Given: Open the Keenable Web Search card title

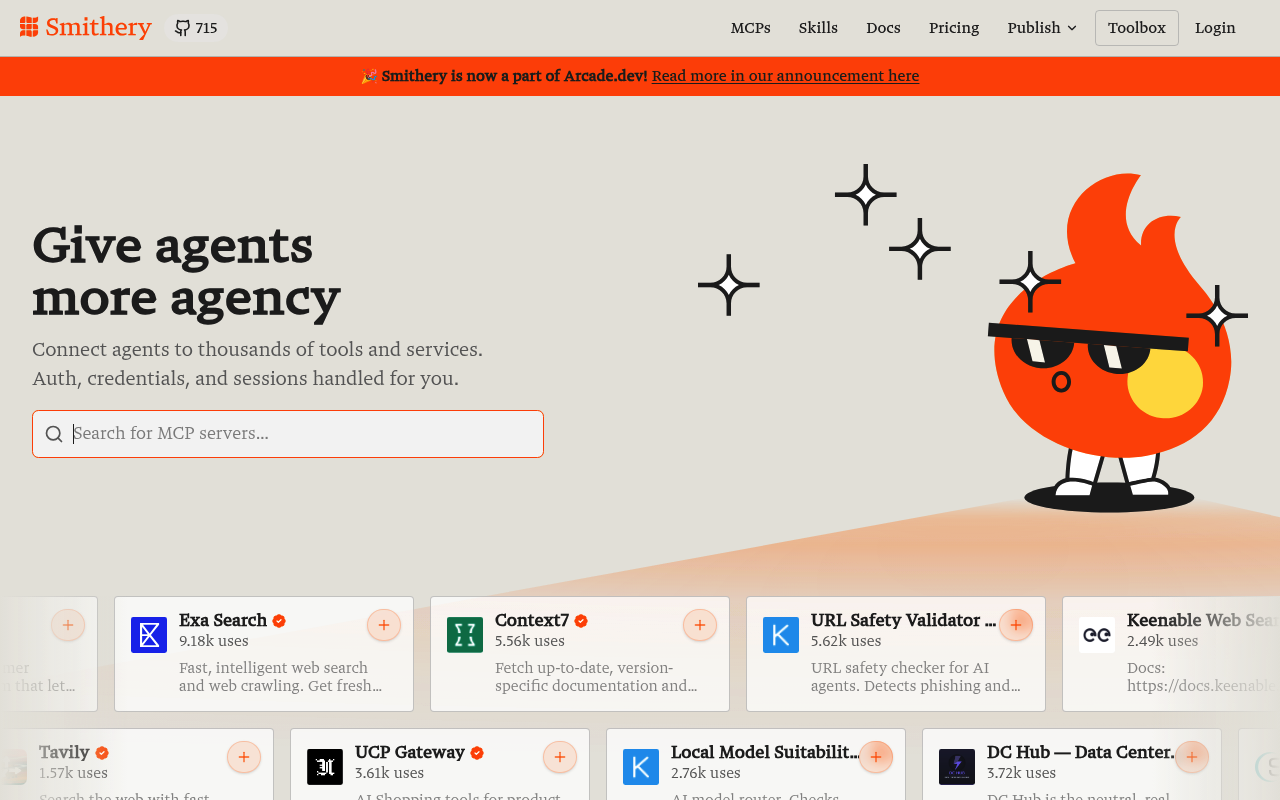Looking at the screenshot, I should click(x=1203, y=621).
